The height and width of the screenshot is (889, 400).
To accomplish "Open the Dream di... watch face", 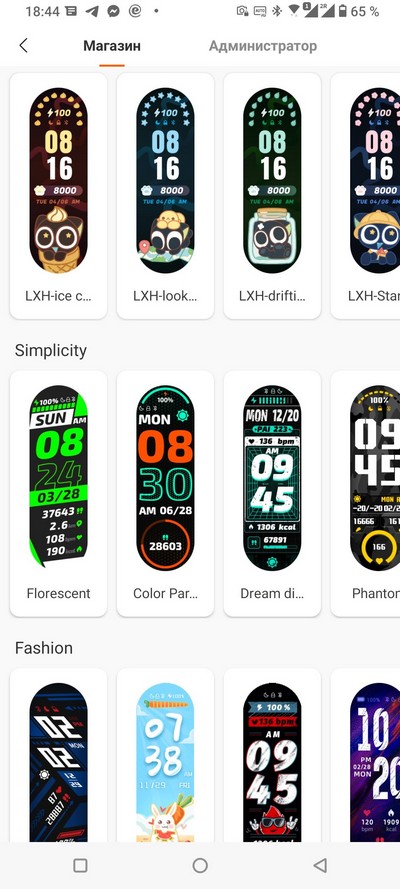I will pyautogui.click(x=273, y=493).
